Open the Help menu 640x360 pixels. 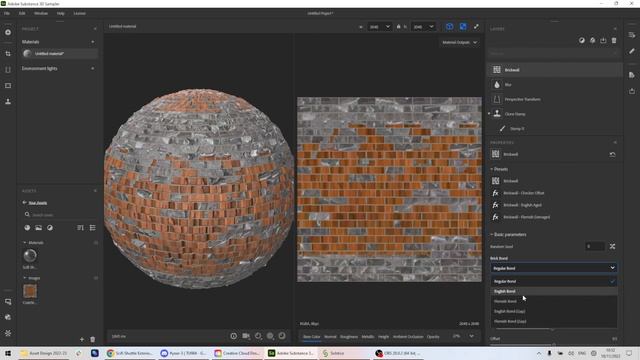[x=60, y=13]
